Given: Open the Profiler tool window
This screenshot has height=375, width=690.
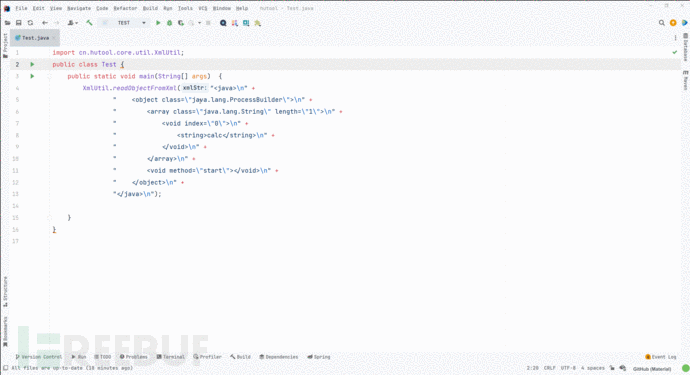Looking at the screenshot, I should click(207, 357).
